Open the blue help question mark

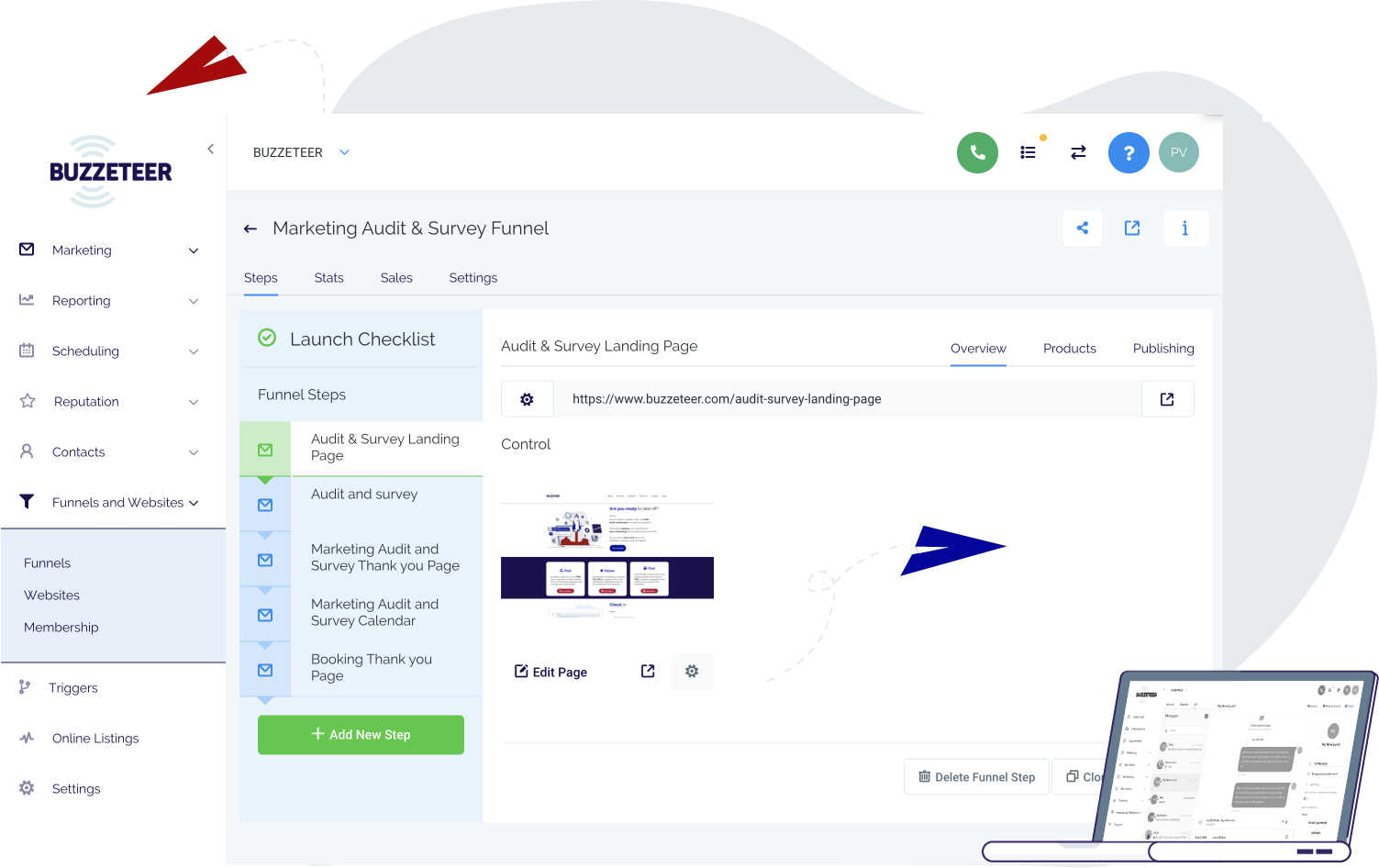(1129, 152)
